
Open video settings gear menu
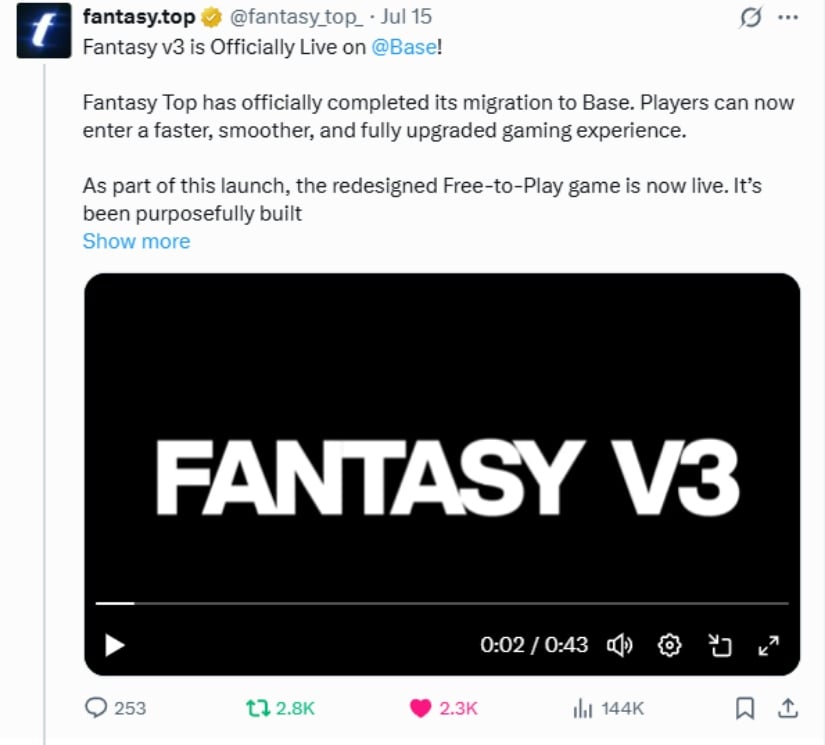669,645
